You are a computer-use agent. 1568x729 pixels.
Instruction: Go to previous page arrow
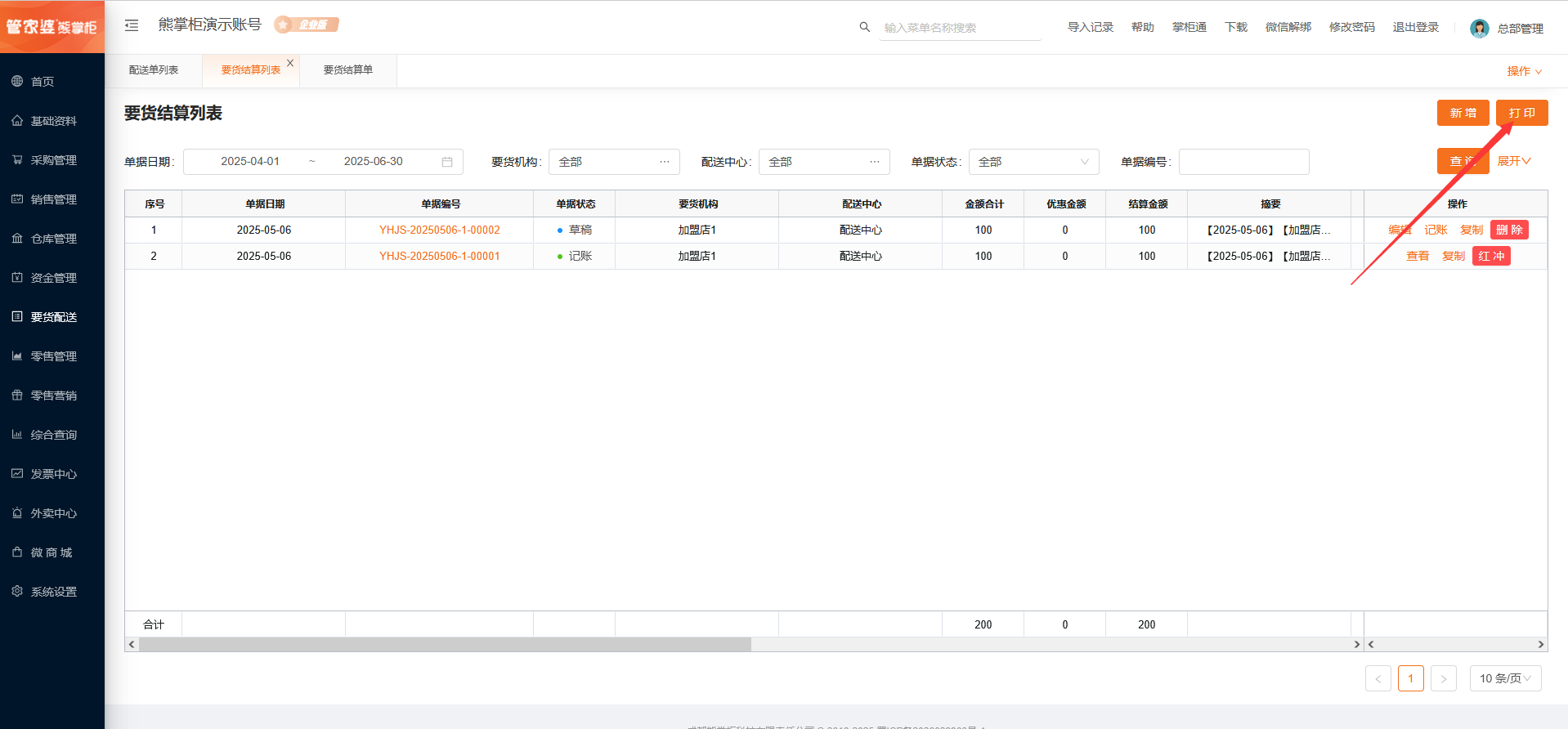click(1378, 678)
